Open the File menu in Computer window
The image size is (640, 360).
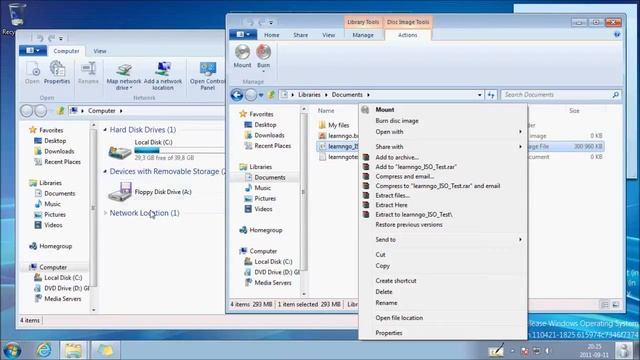coord(33,51)
